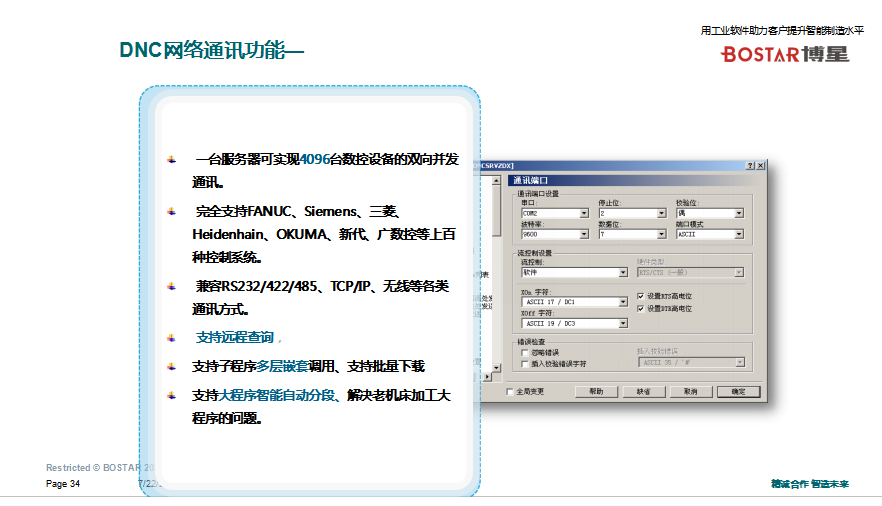This screenshot has width=882, height=506.
Task: Click the bullet icon beside 一台服务器可实现4096台
Action: [172, 160]
